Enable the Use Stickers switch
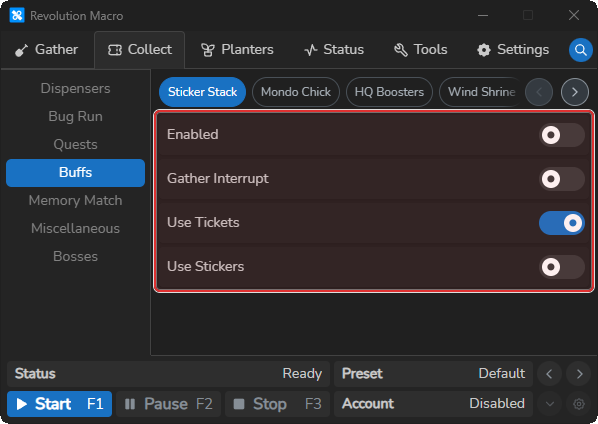This screenshot has width=598, height=424. [561, 267]
